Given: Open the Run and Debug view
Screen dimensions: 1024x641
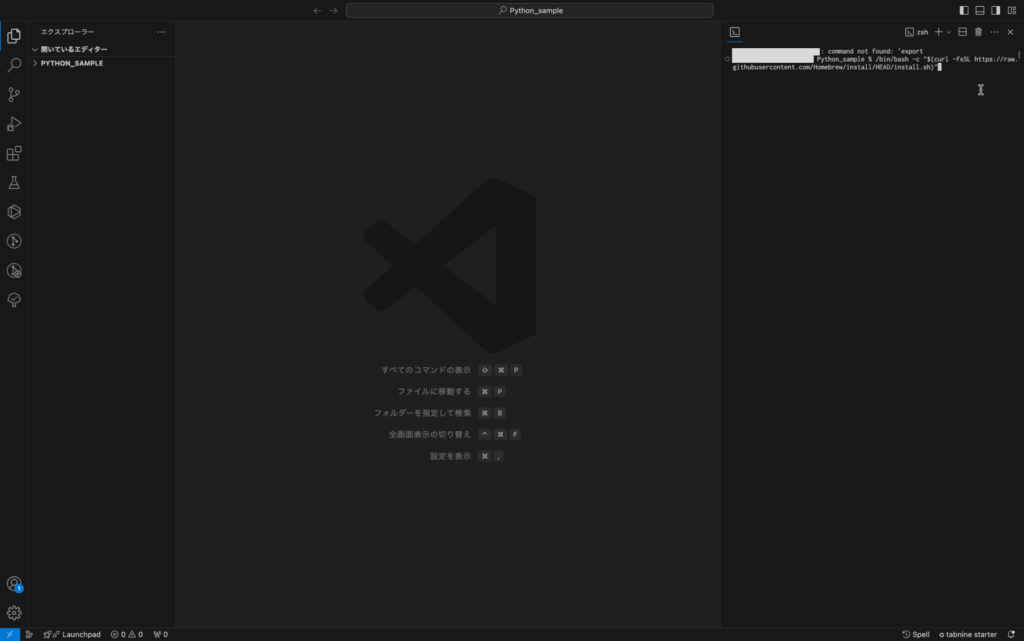Looking at the screenshot, I should [x=14, y=124].
